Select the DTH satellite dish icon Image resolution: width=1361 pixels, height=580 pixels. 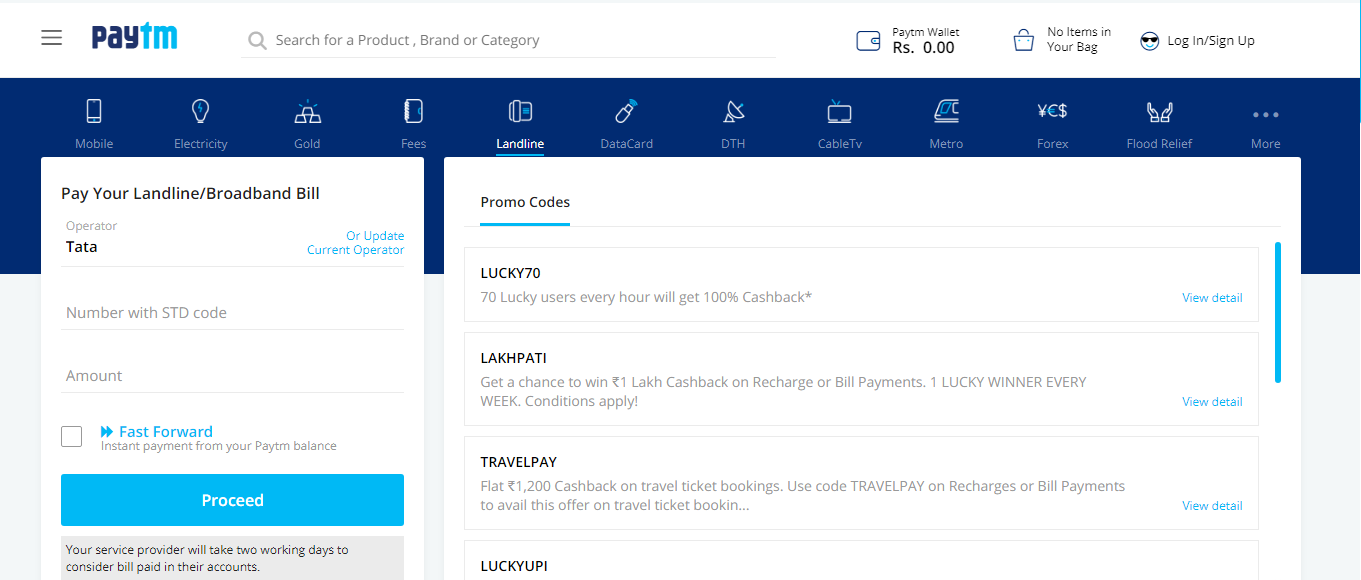(733, 111)
